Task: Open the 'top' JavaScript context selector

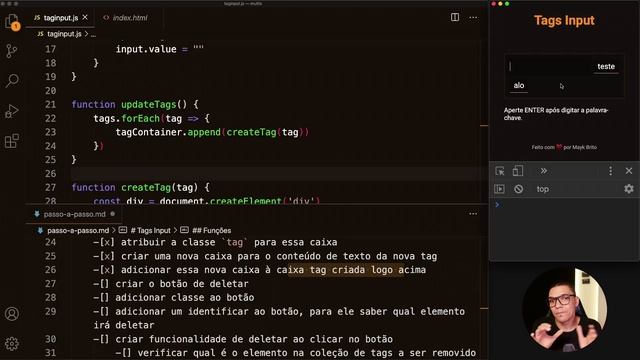Action: 542,189
